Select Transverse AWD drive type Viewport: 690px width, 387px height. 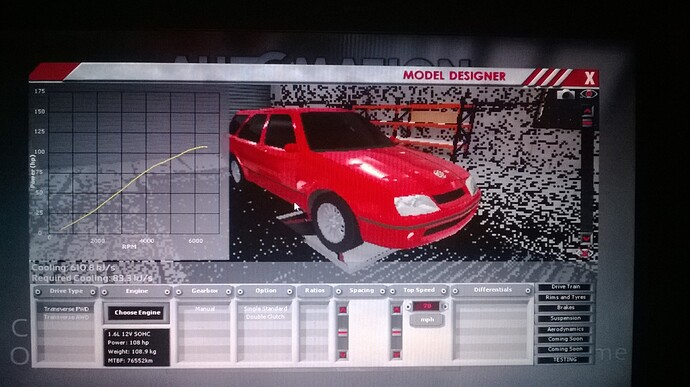tap(66, 317)
